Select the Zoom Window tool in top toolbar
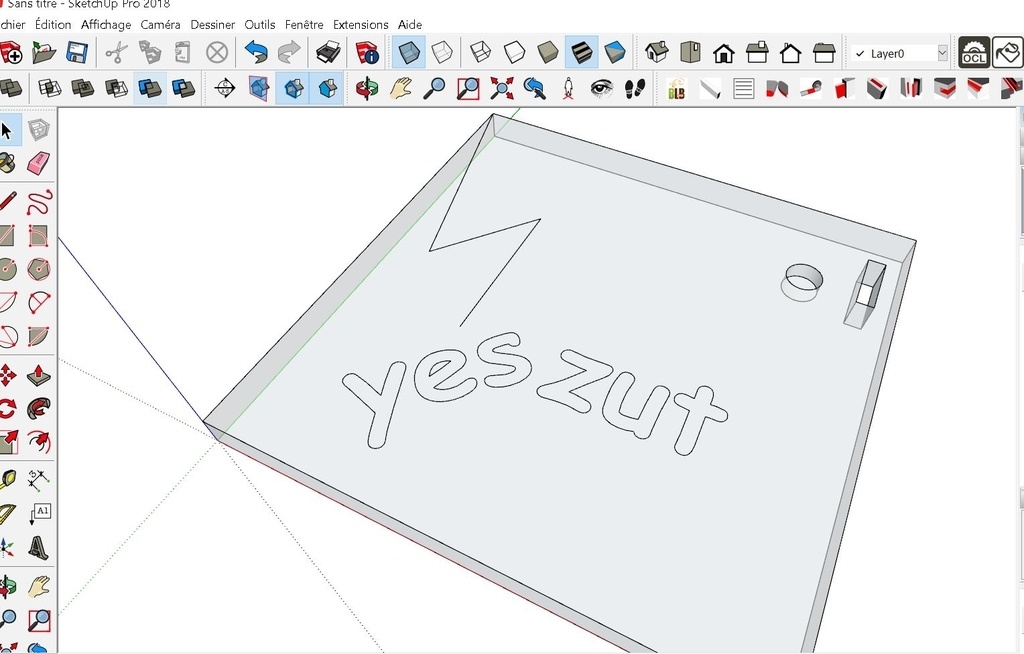Image resolution: width=1024 pixels, height=654 pixels. 468,88
